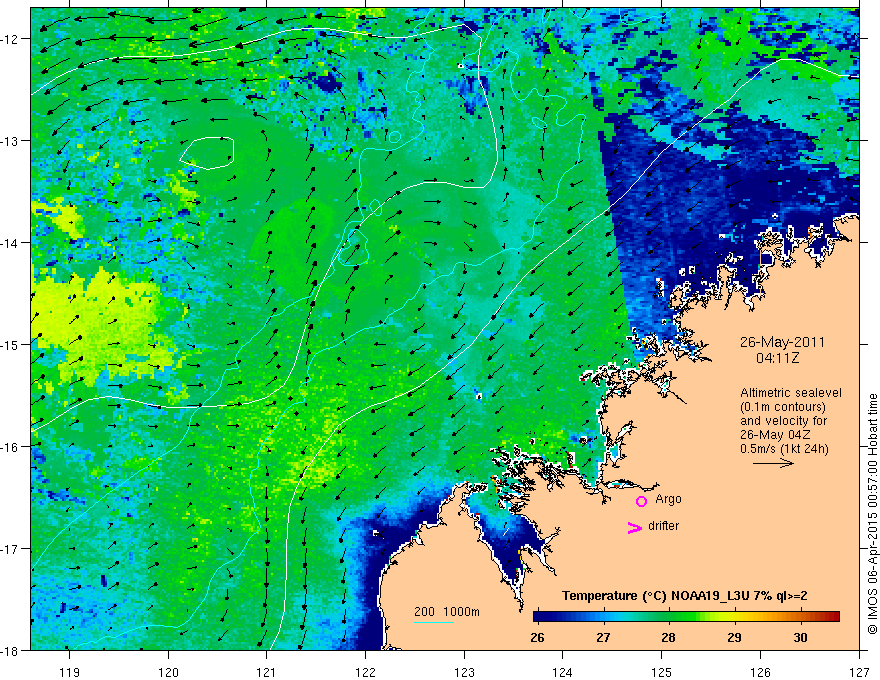
Task: Click the closed white sea-level contour loop near -13
Action: [x=207, y=153]
